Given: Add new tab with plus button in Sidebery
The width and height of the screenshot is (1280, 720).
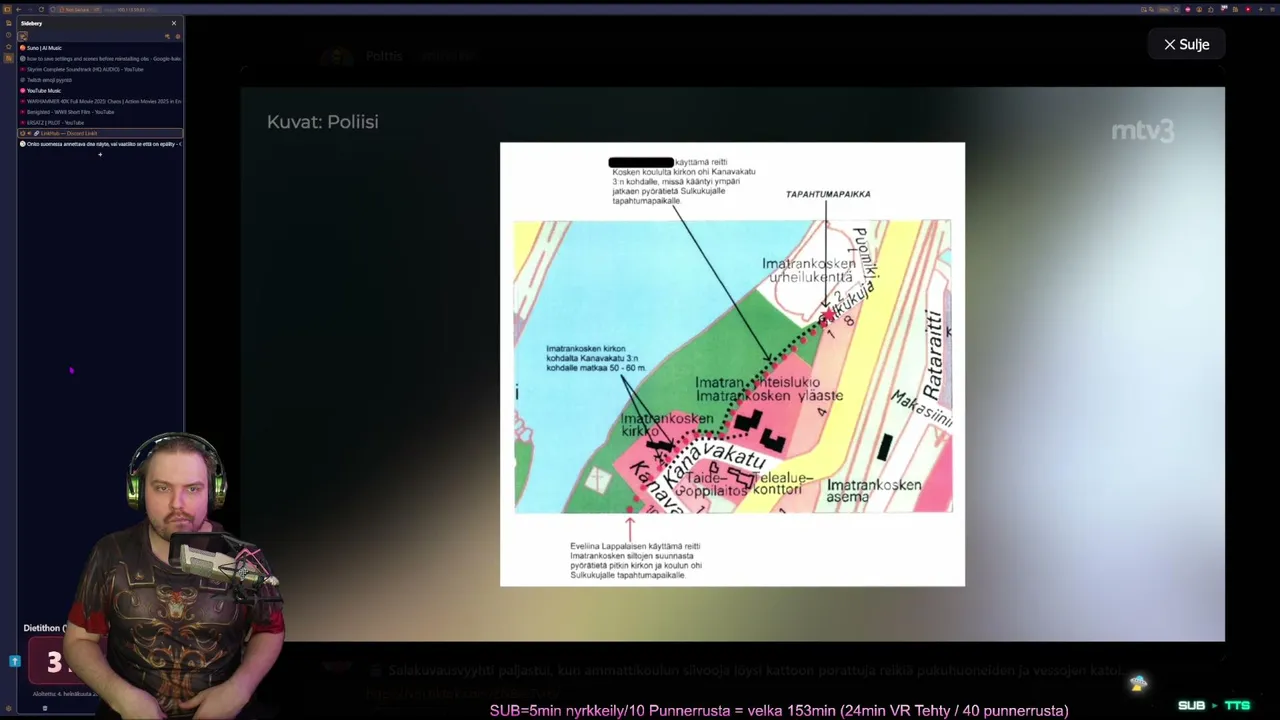Looking at the screenshot, I should tap(100, 154).
